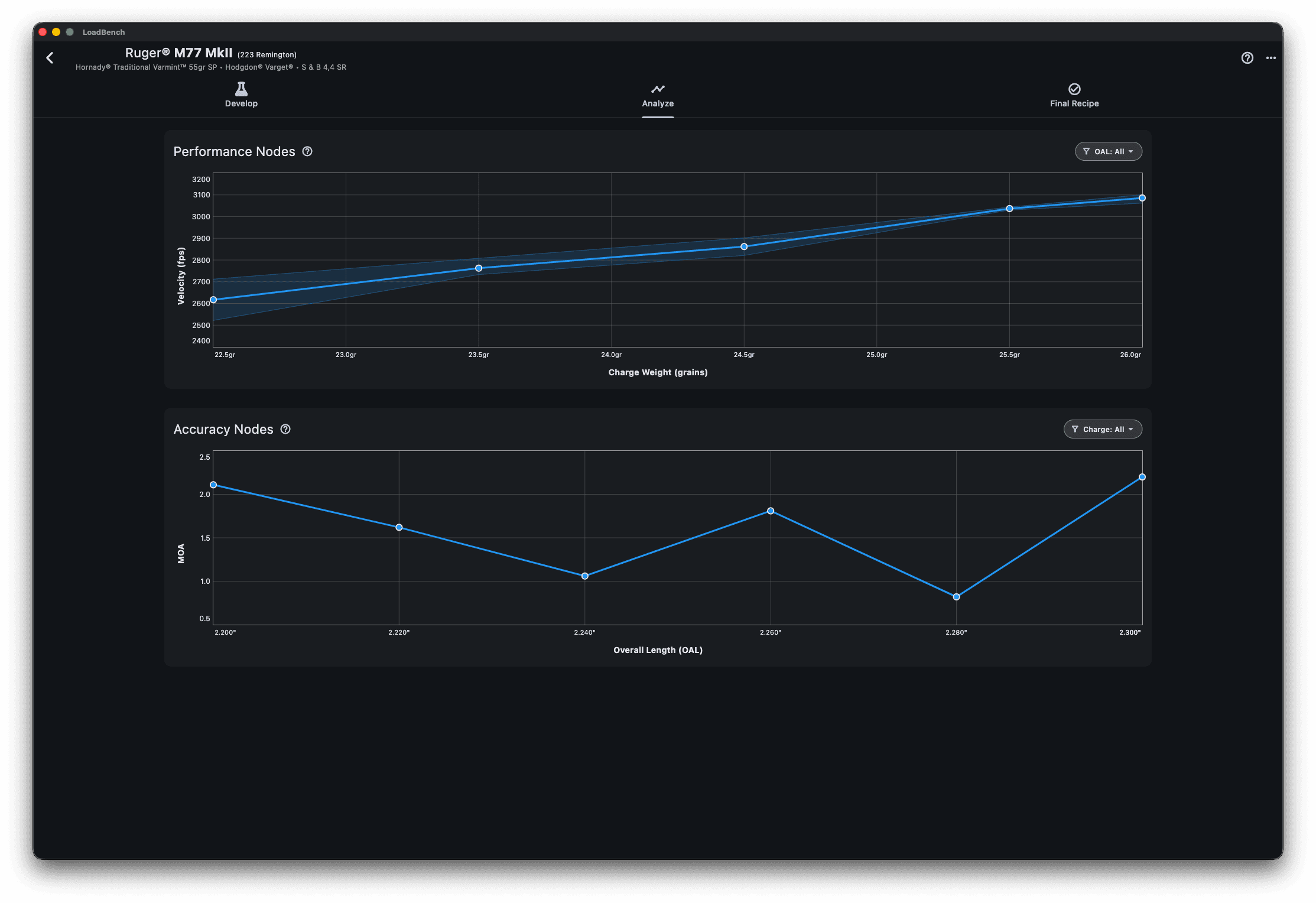Select the 23.5gr velocity data point

click(x=479, y=268)
